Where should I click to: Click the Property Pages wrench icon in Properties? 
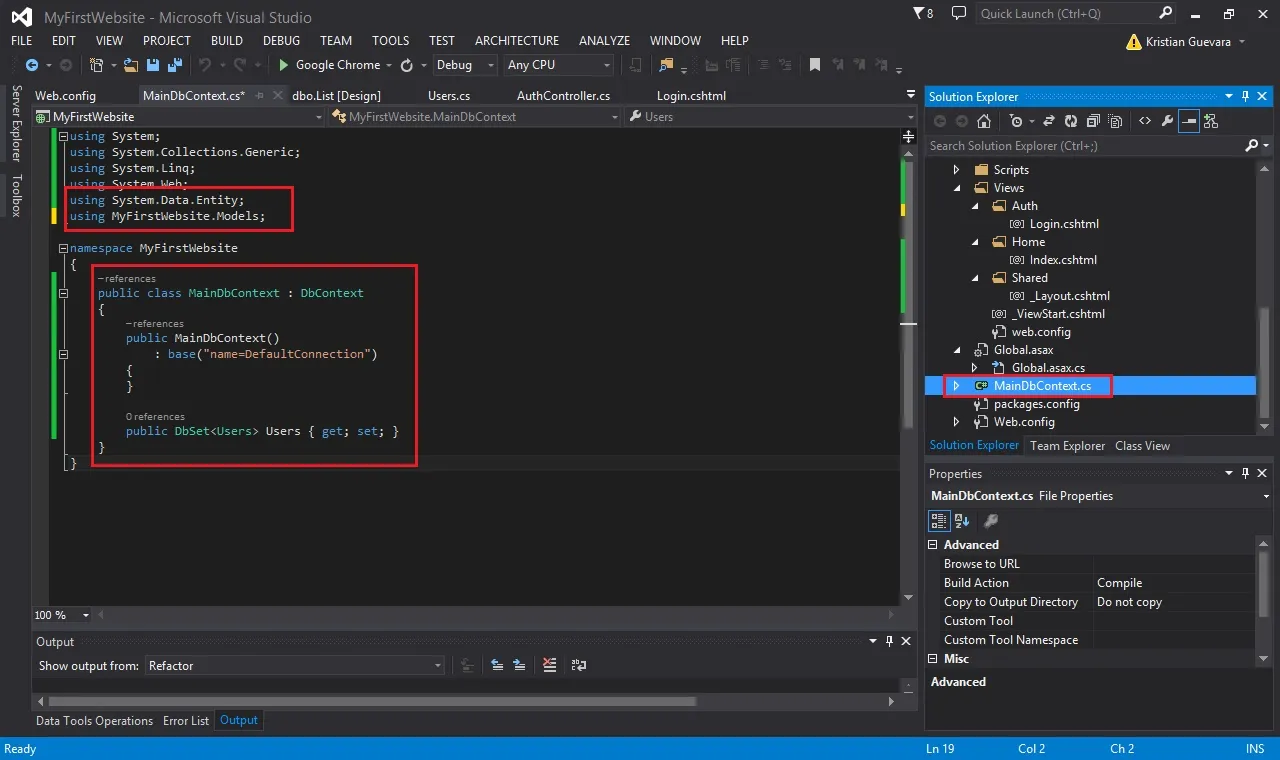pos(990,520)
